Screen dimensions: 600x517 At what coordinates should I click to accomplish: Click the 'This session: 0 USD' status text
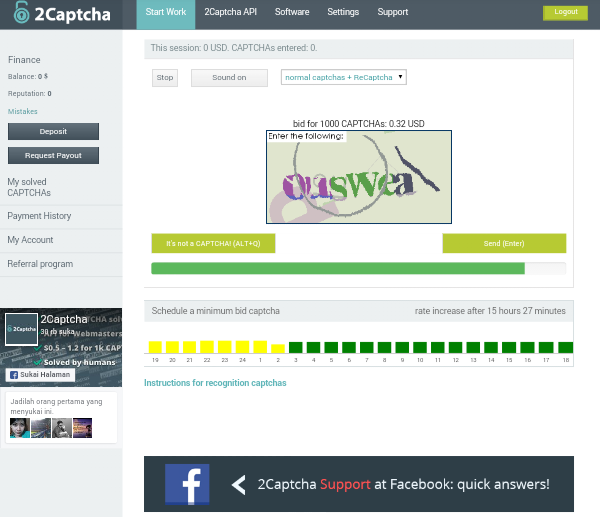[x=234, y=48]
